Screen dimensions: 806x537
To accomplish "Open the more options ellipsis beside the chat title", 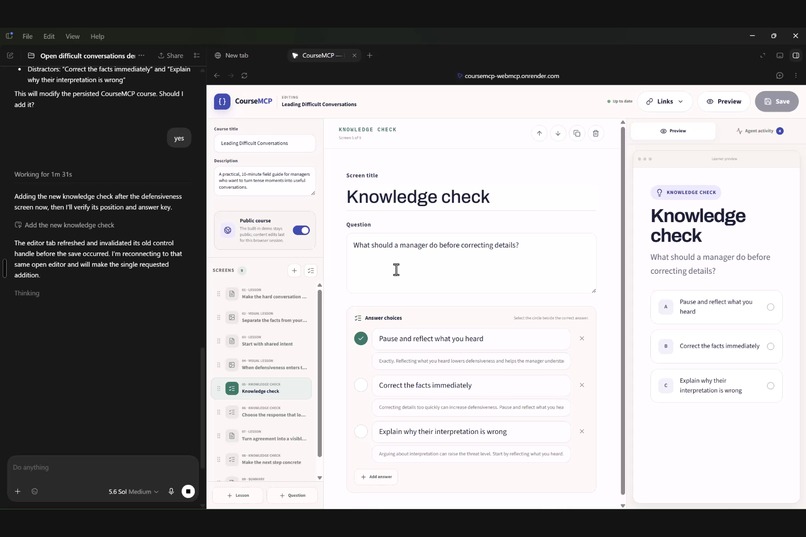I will [x=141, y=55].
